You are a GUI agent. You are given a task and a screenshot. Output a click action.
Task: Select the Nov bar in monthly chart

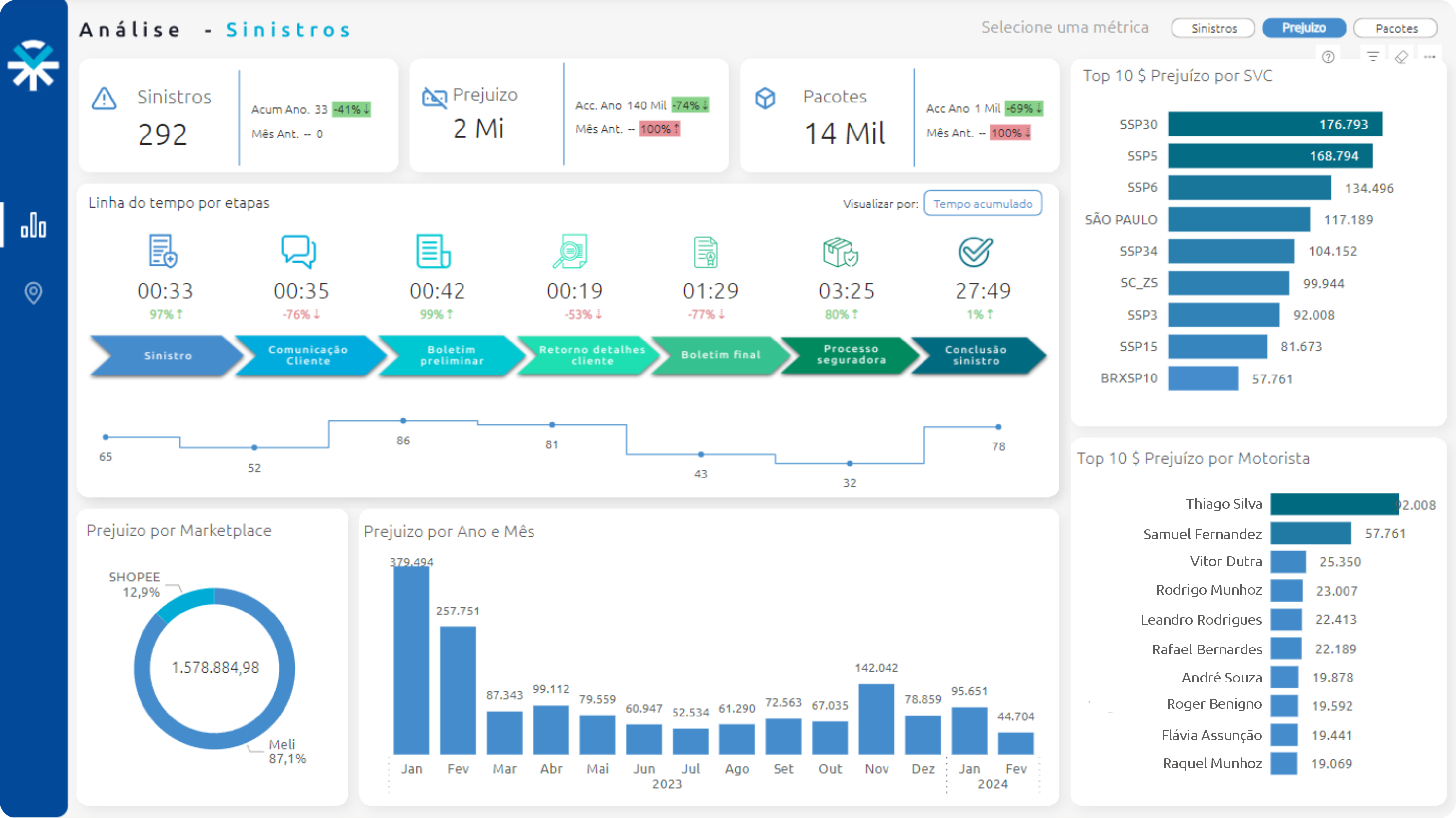(876, 718)
